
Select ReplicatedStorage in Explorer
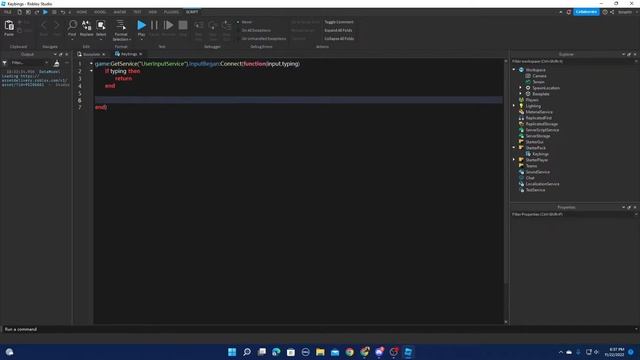[541, 124]
